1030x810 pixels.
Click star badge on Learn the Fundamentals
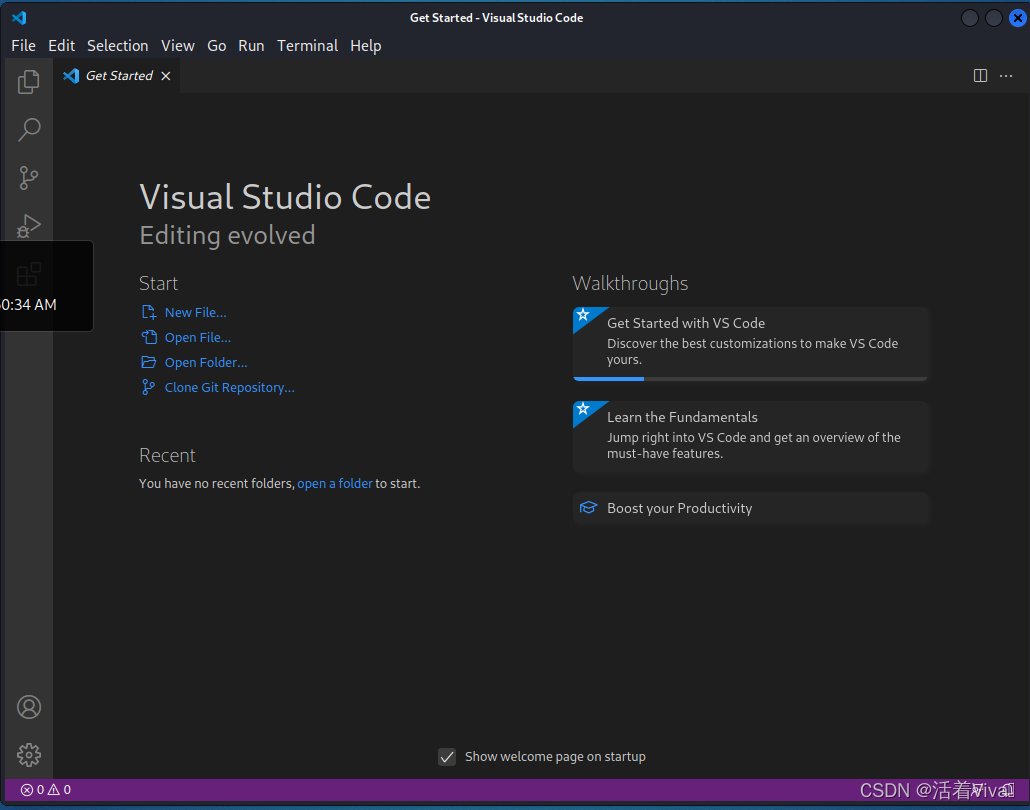tap(583, 409)
